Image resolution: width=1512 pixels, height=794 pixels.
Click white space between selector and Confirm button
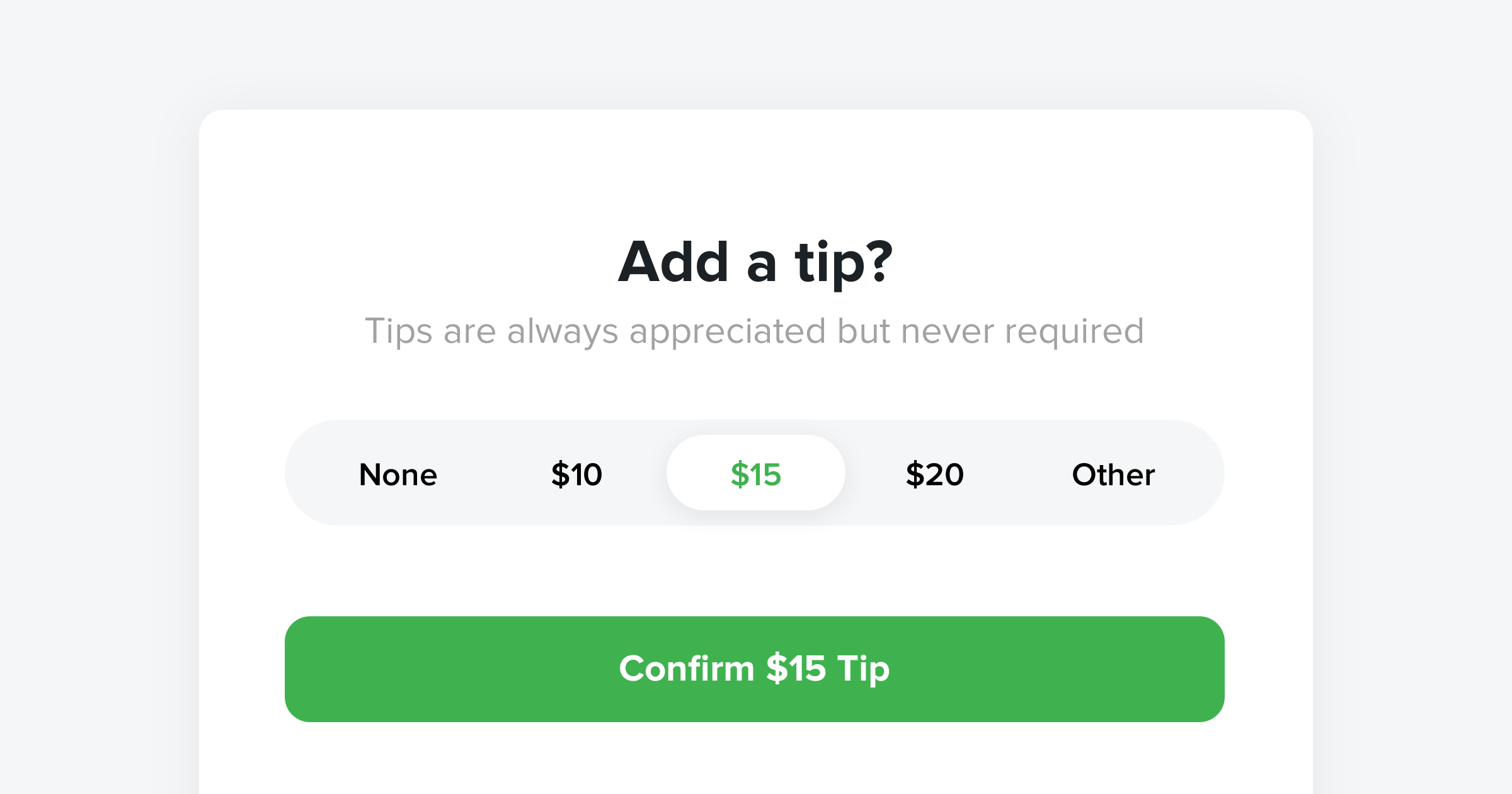755,571
